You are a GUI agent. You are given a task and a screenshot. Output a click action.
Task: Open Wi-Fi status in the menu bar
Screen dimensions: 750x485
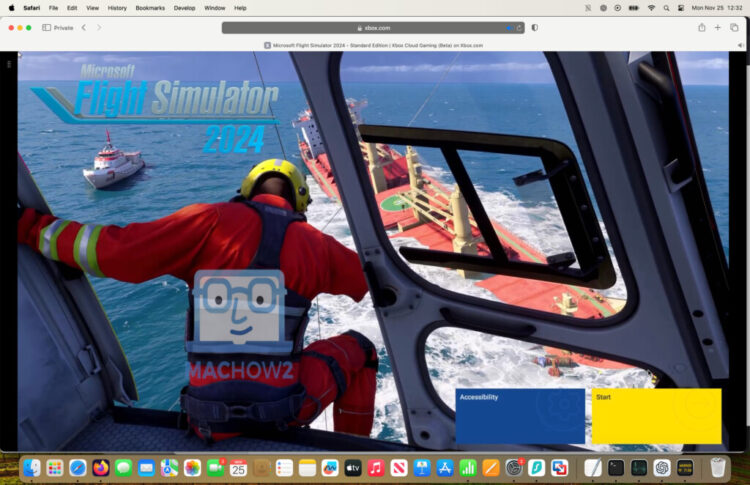pyautogui.click(x=651, y=8)
